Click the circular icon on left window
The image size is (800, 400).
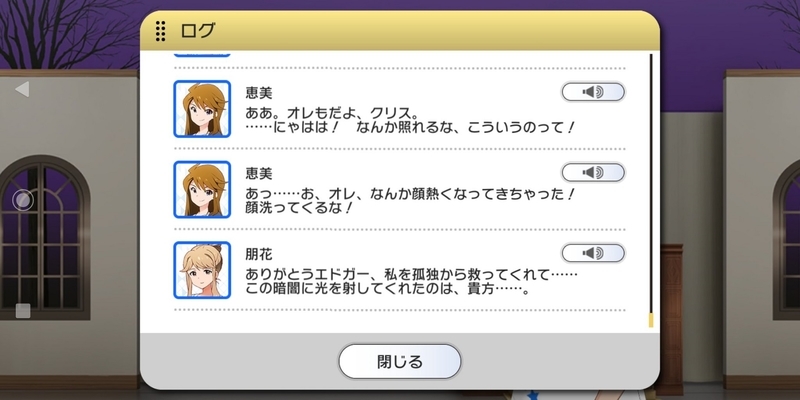click(x=23, y=201)
